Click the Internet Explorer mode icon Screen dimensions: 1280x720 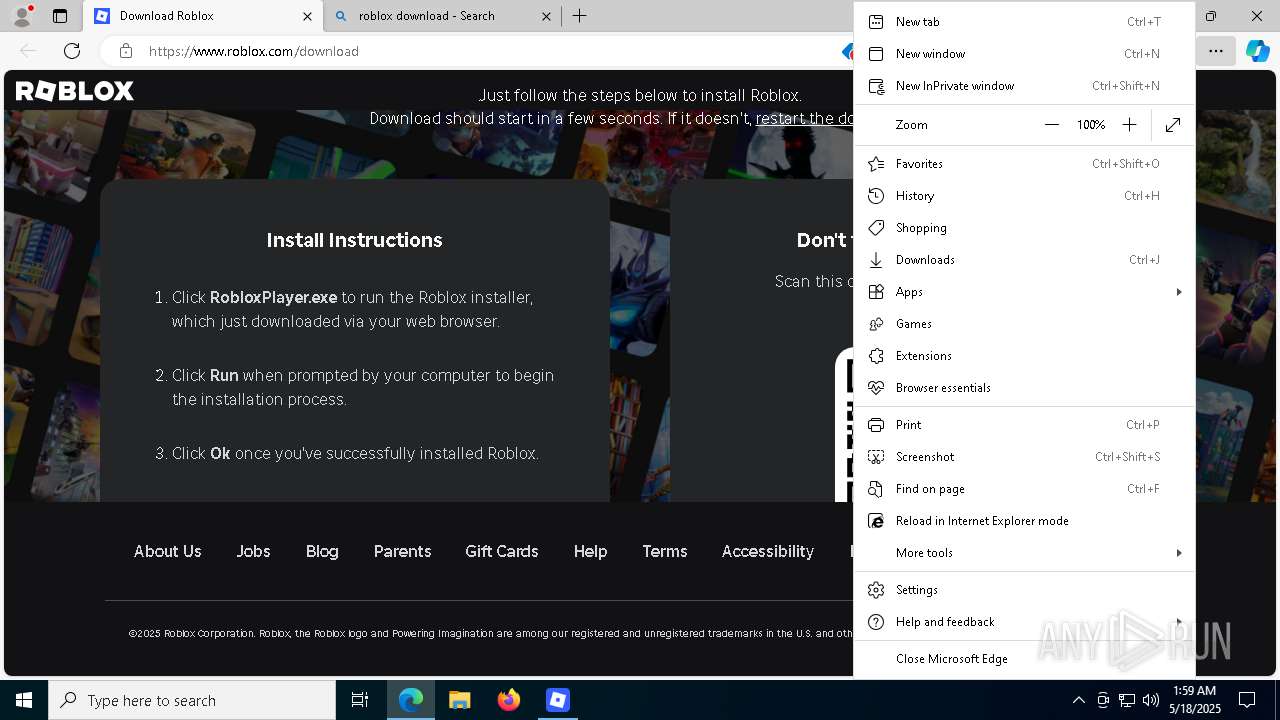pos(876,521)
